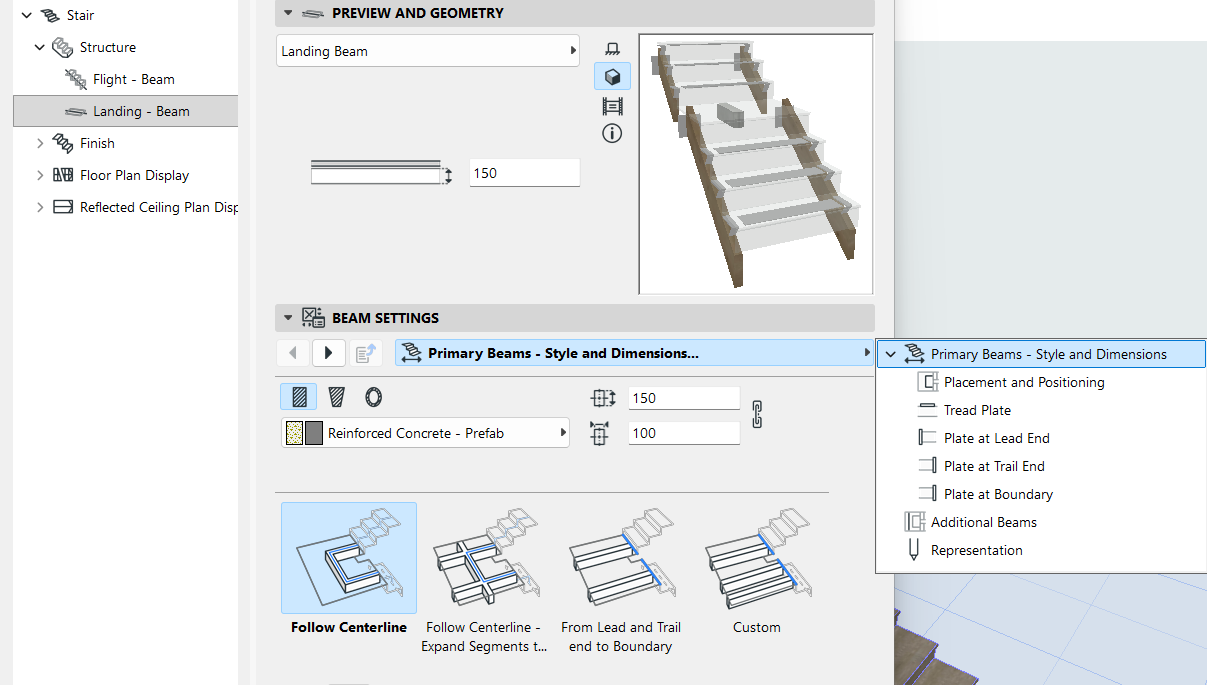Click the PREVIEW AND GEOMETRY header icon
This screenshot has width=1207, height=685.
[x=313, y=13]
